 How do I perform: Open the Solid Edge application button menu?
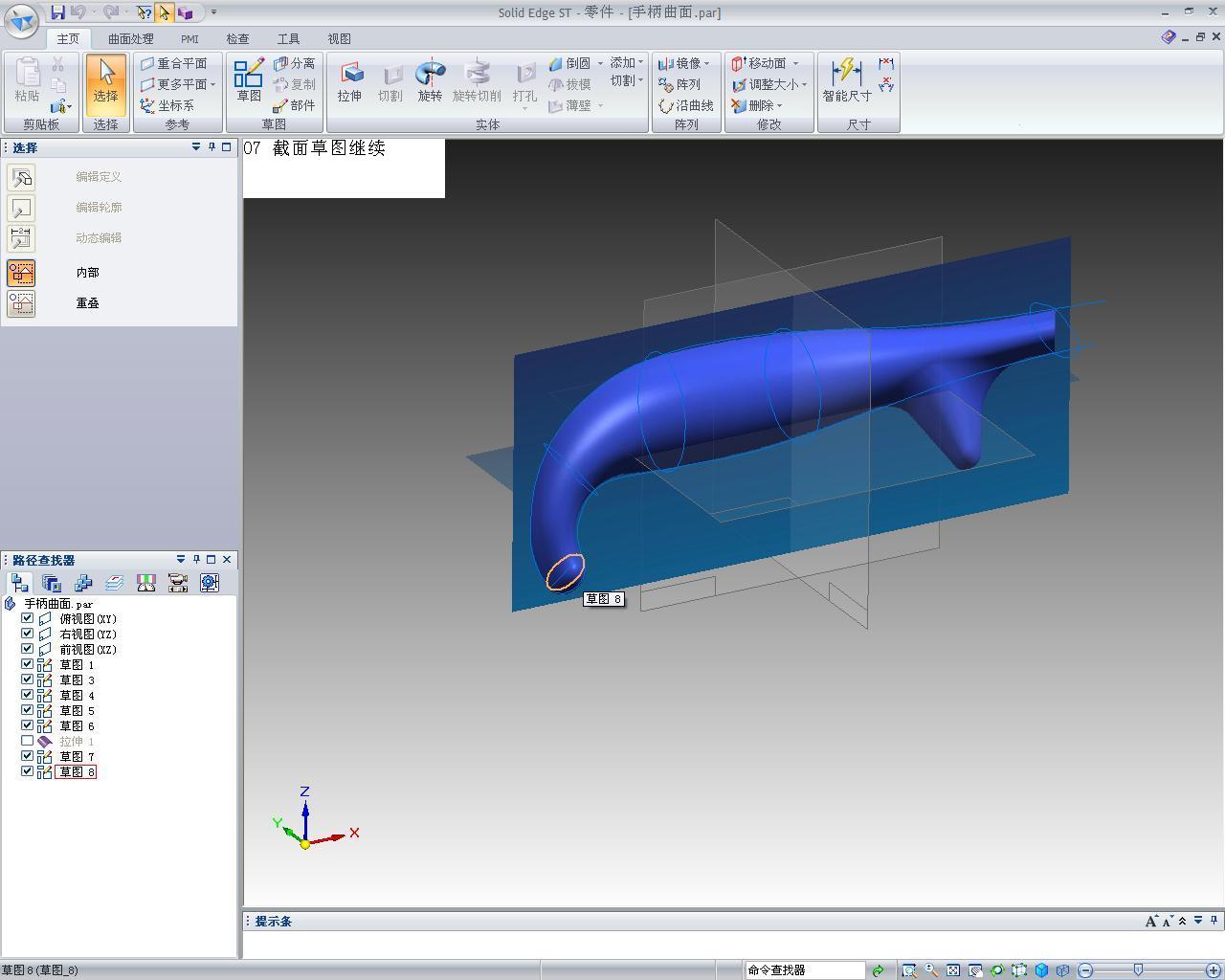tap(21, 19)
